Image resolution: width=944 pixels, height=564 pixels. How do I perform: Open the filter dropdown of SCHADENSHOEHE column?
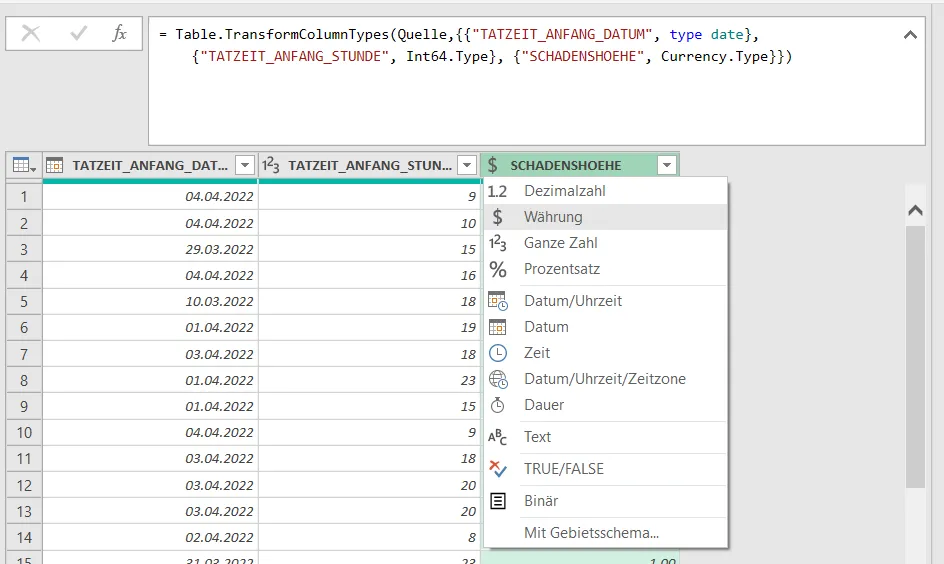click(x=666, y=165)
